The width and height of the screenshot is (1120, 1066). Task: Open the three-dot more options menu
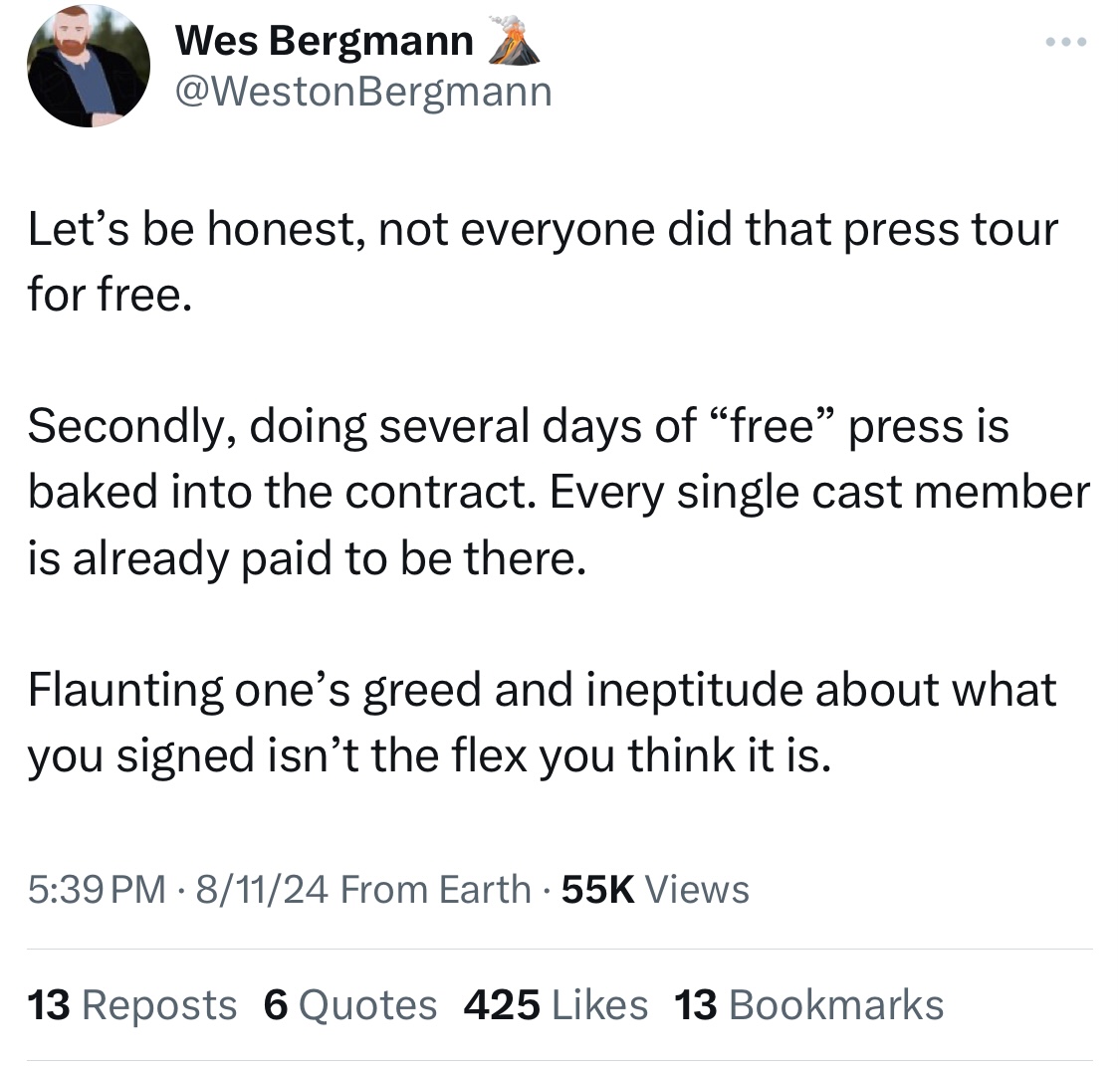[1065, 42]
